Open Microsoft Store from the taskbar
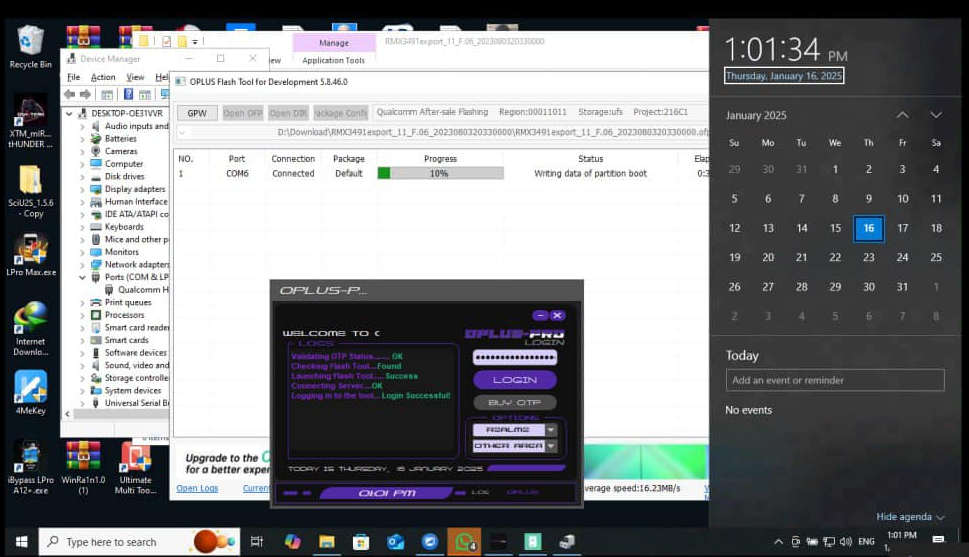Screen dimensions: 969x557 [361, 542]
